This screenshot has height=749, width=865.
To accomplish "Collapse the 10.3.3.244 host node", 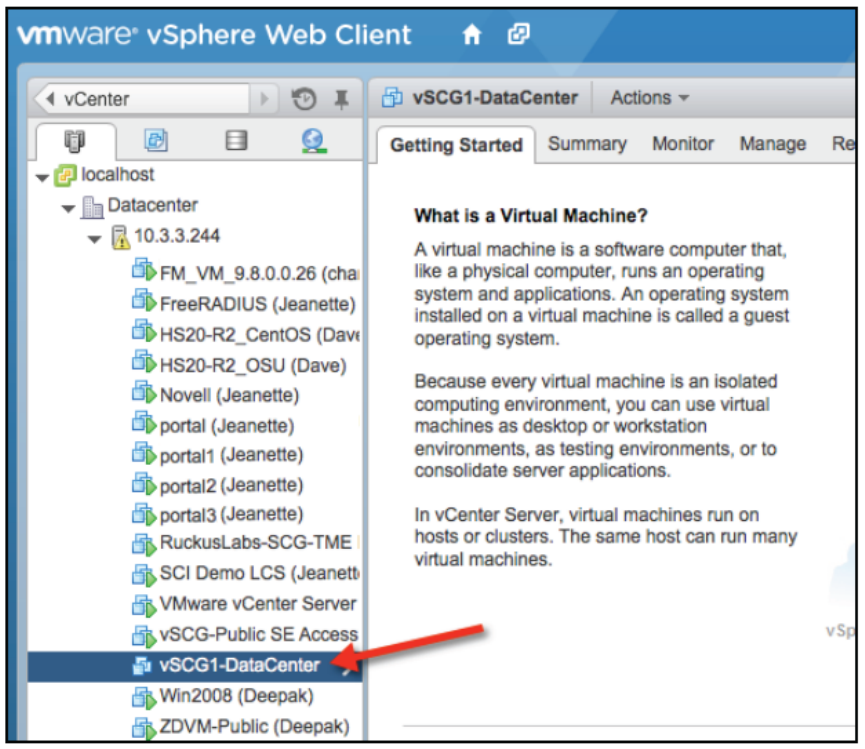I will (95, 239).
